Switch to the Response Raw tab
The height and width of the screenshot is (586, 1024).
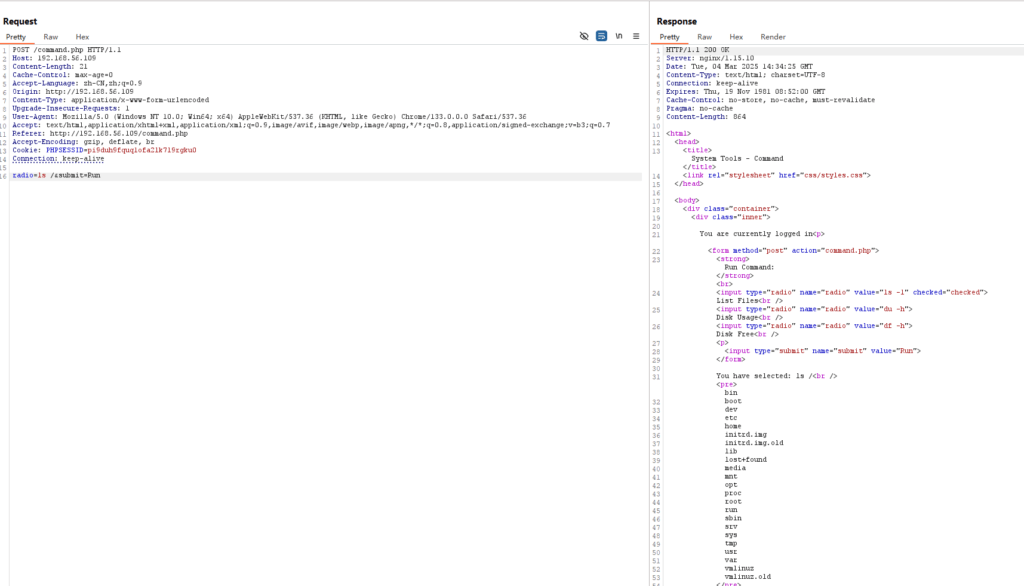tap(705, 37)
